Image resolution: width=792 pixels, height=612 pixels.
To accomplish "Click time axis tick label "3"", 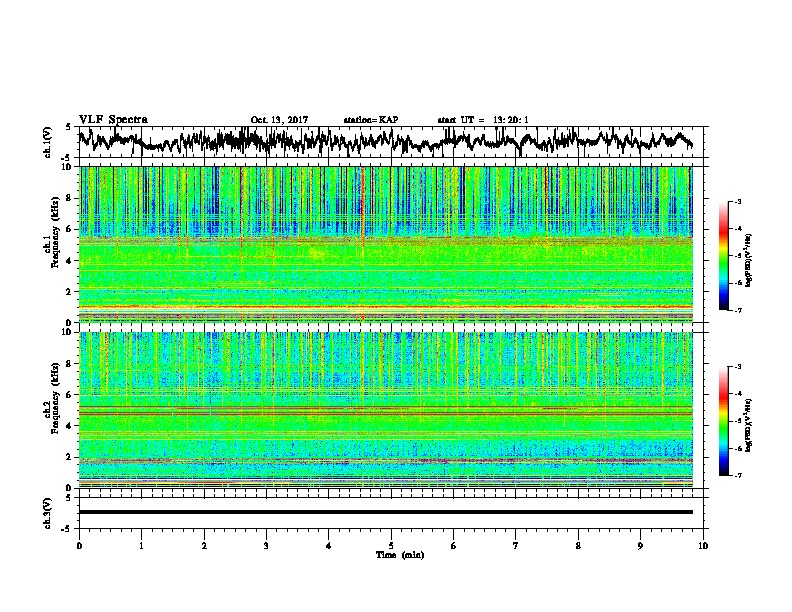I will [266, 546].
